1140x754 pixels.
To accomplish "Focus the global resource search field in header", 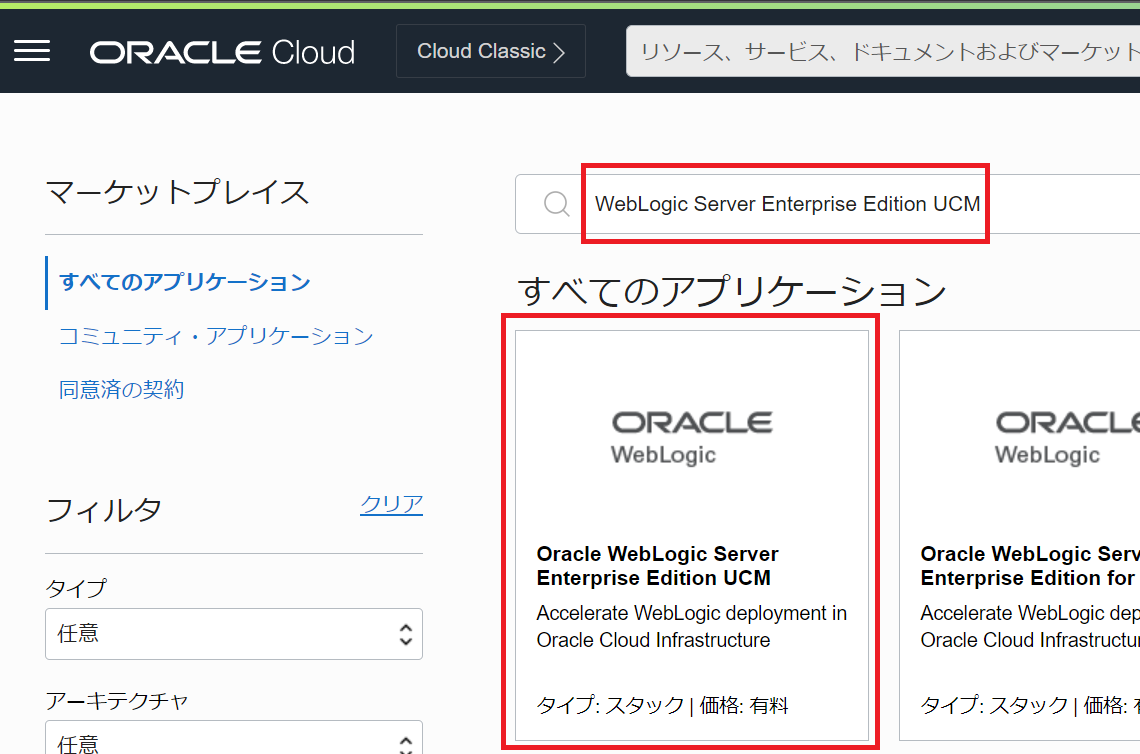I will coord(880,52).
